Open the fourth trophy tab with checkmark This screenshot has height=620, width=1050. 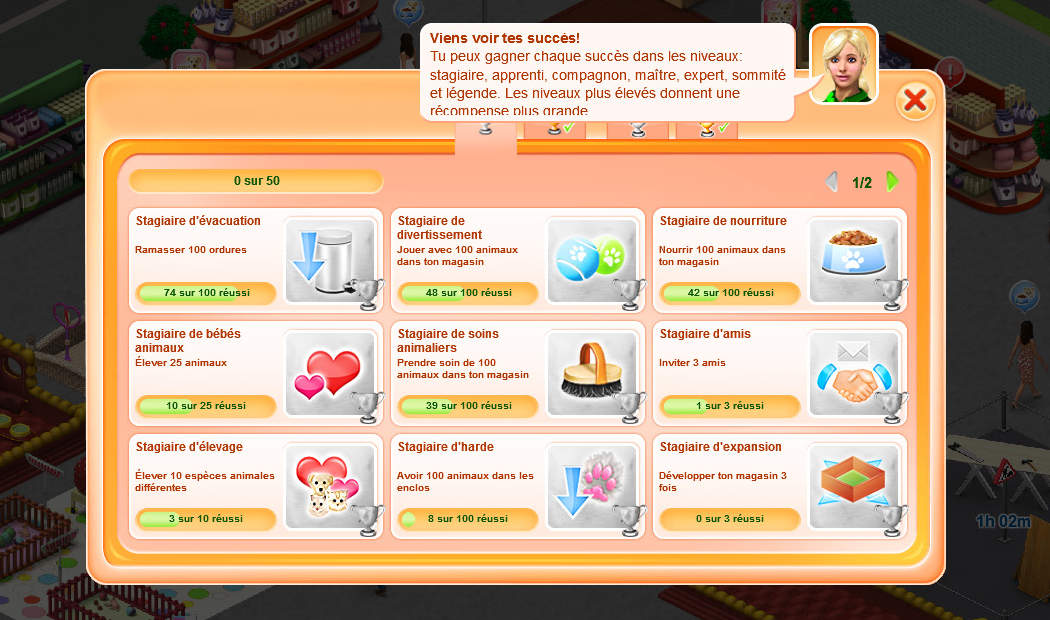pos(708,129)
